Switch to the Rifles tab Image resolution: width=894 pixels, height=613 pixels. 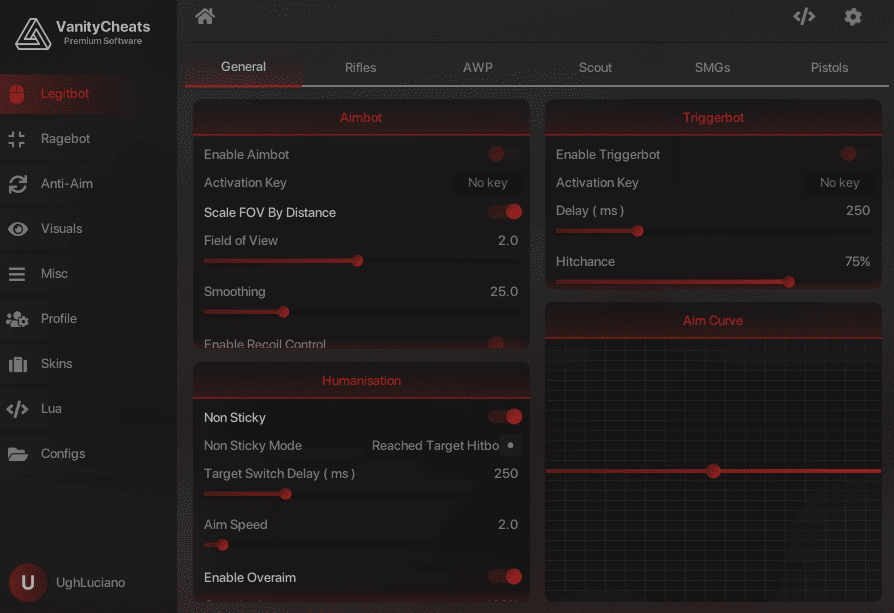tap(361, 68)
